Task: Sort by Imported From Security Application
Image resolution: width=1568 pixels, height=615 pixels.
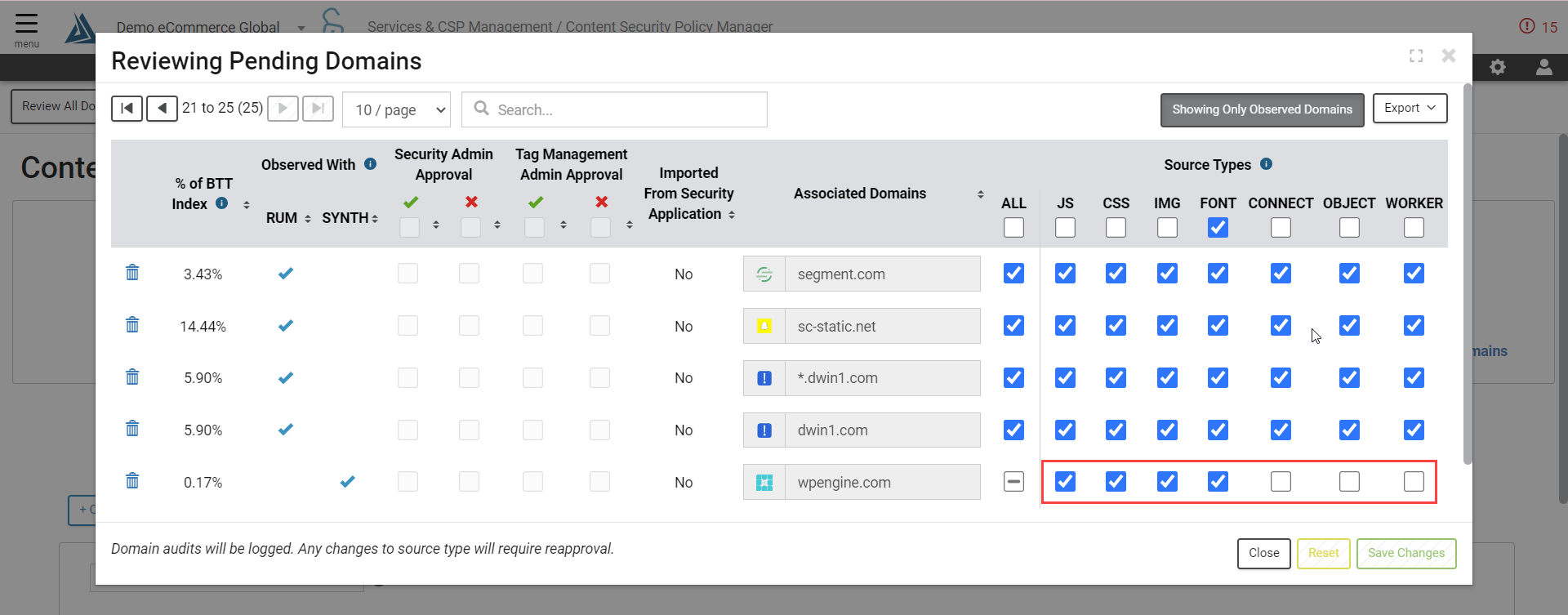Action: point(732,215)
